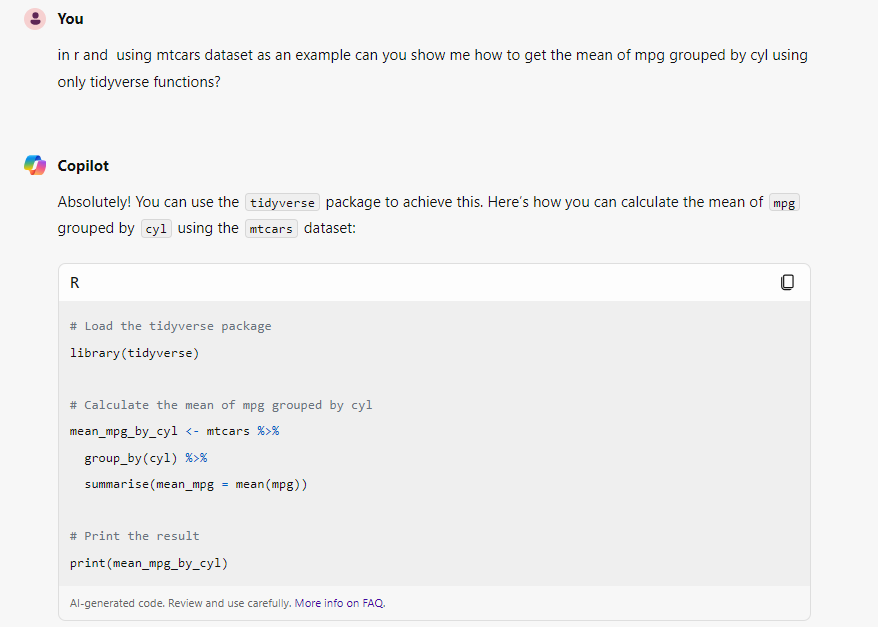
Task: Click the mpg inline code chip
Action: [784, 202]
